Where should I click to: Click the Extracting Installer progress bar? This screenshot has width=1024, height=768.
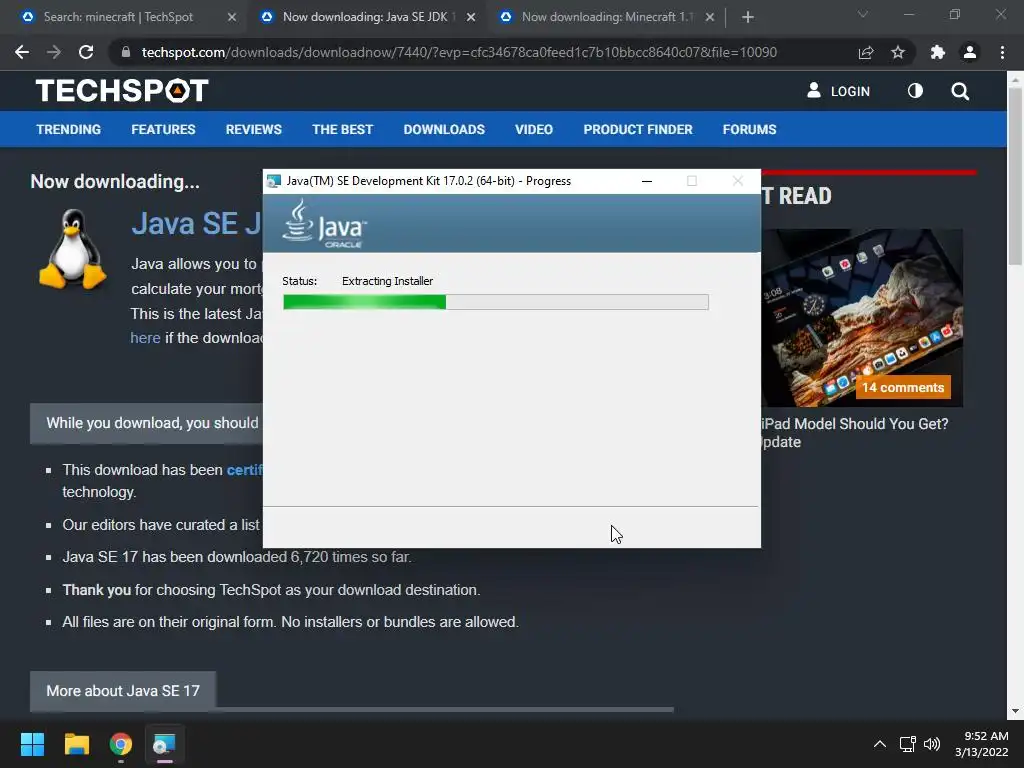[496, 302]
